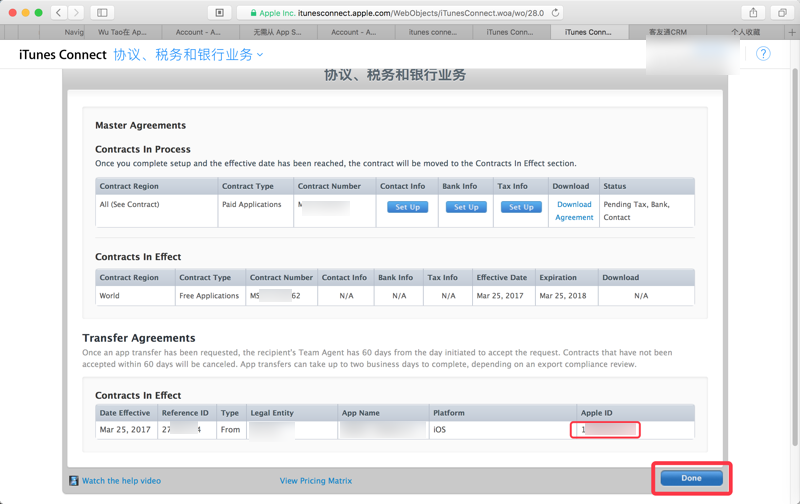800x504 pixels.
Task: Go back with Safari's back arrow
Action: 59,12
